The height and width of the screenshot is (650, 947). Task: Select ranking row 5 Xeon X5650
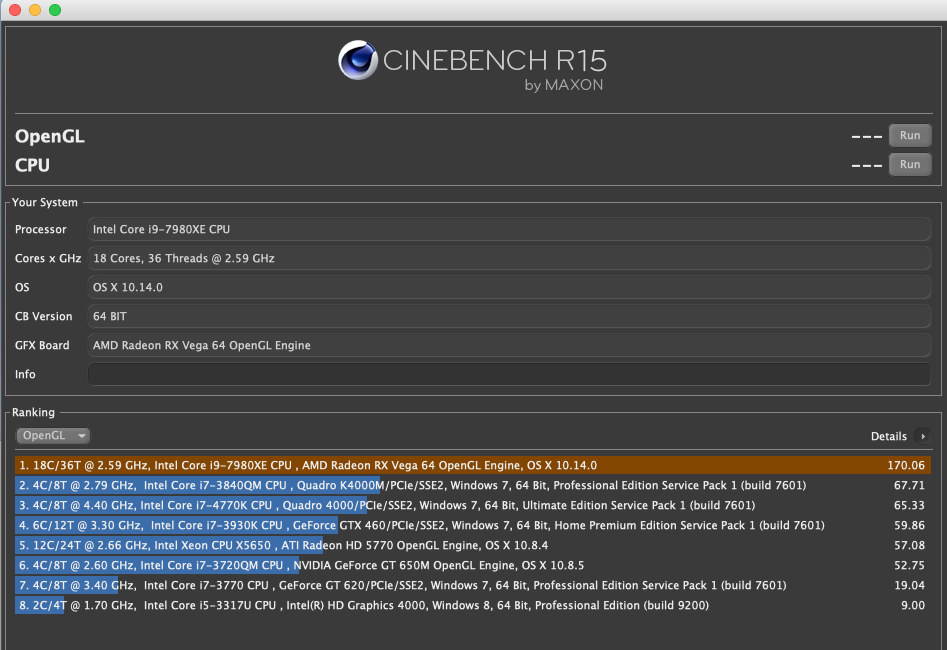[x=473, y=545]
